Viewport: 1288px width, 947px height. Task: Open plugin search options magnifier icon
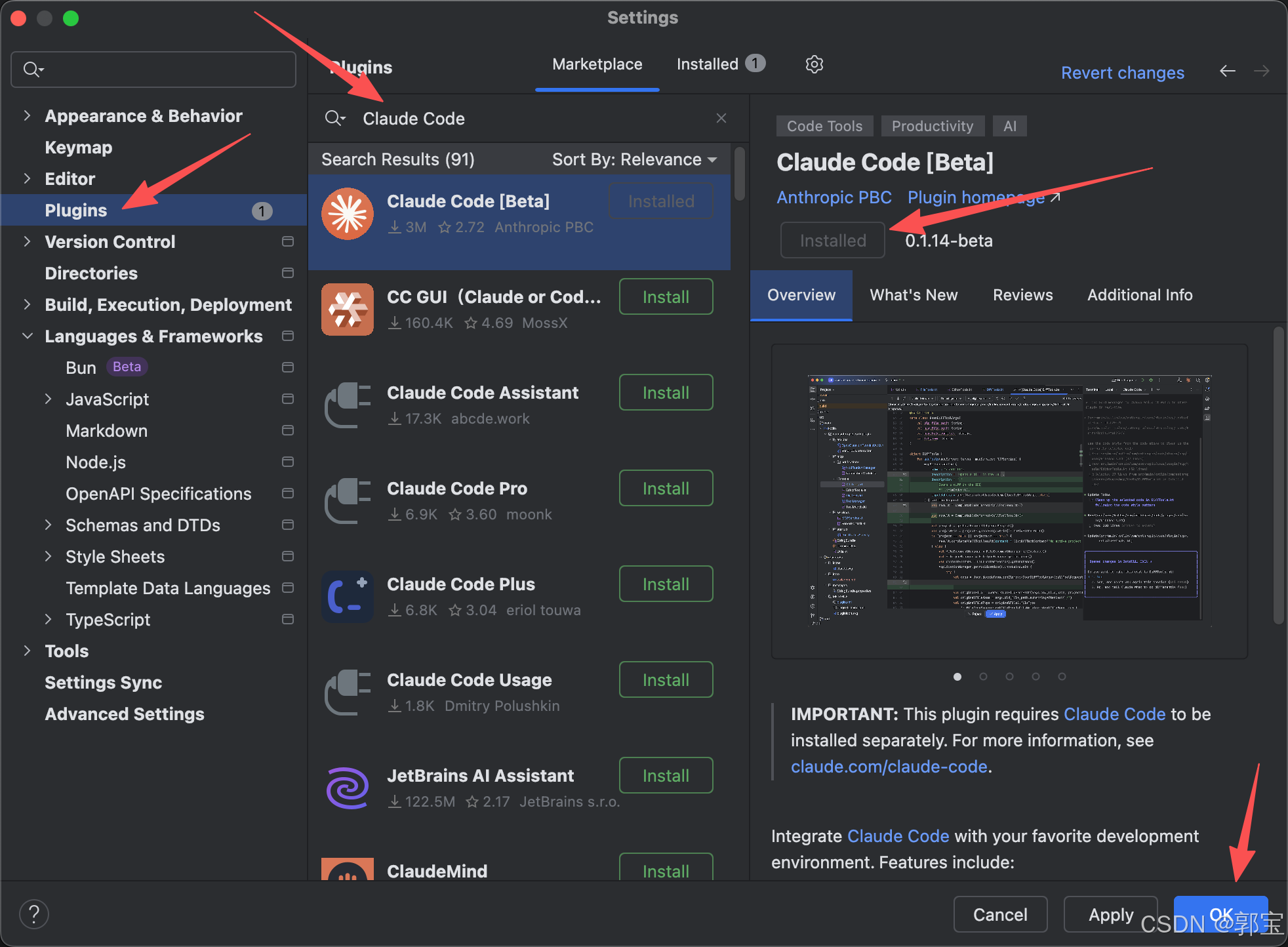(334, 118)
